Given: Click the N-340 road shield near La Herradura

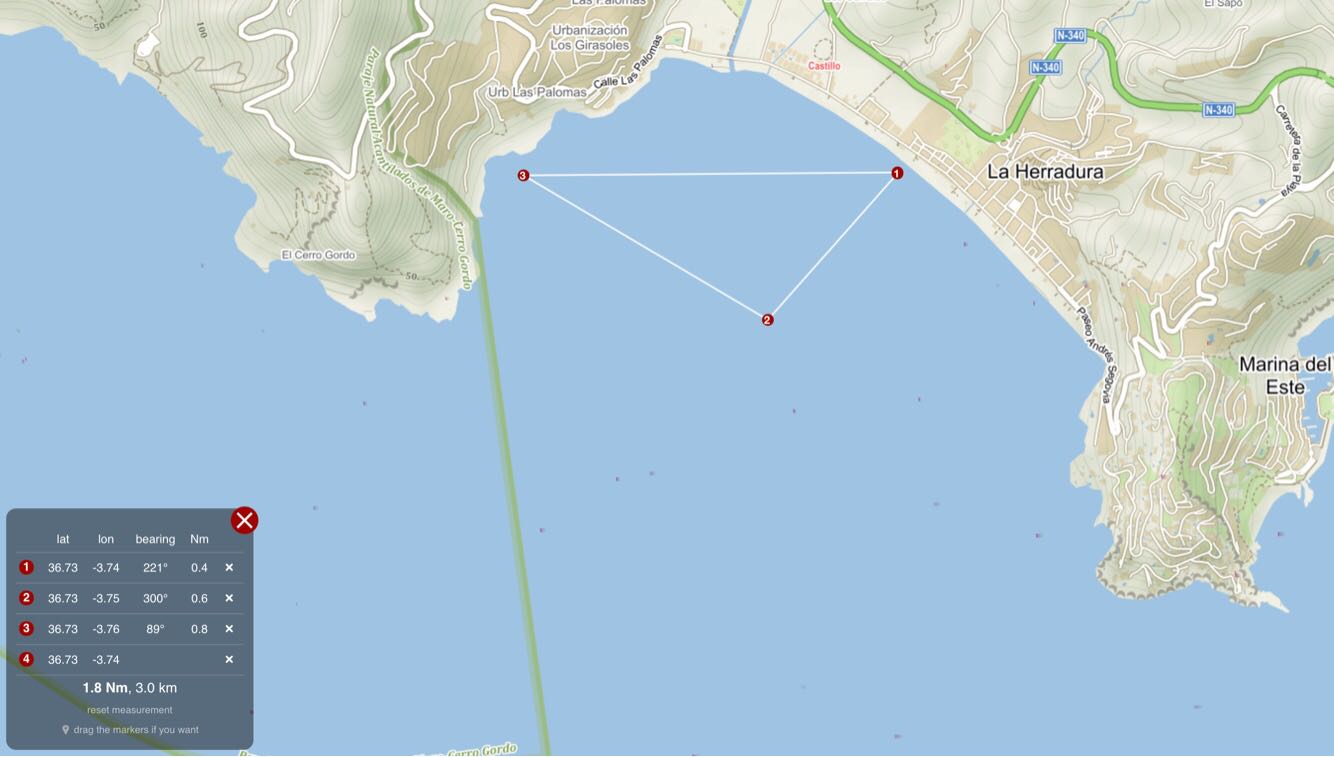Looking at the screenshot, I should pyautogui.click(x=1045, y=68).
